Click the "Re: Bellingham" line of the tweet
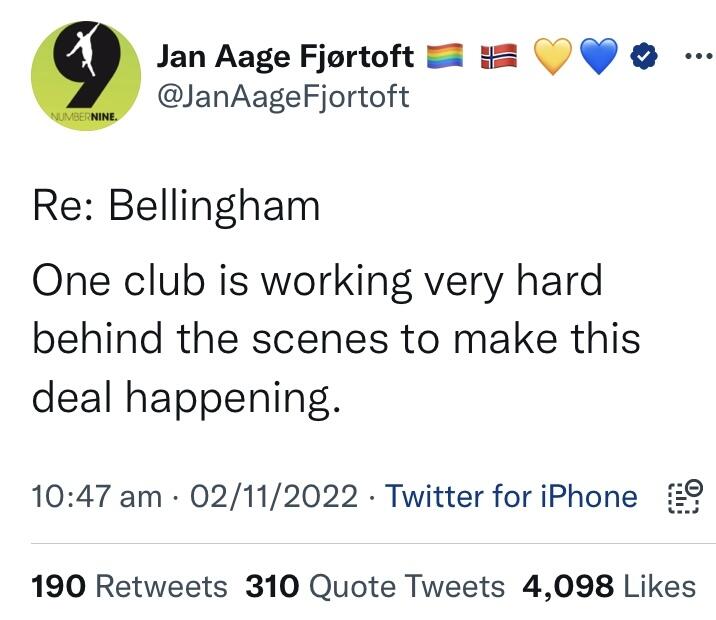Image resolution: width=716 pixels, height=620 pixels. 176,207
